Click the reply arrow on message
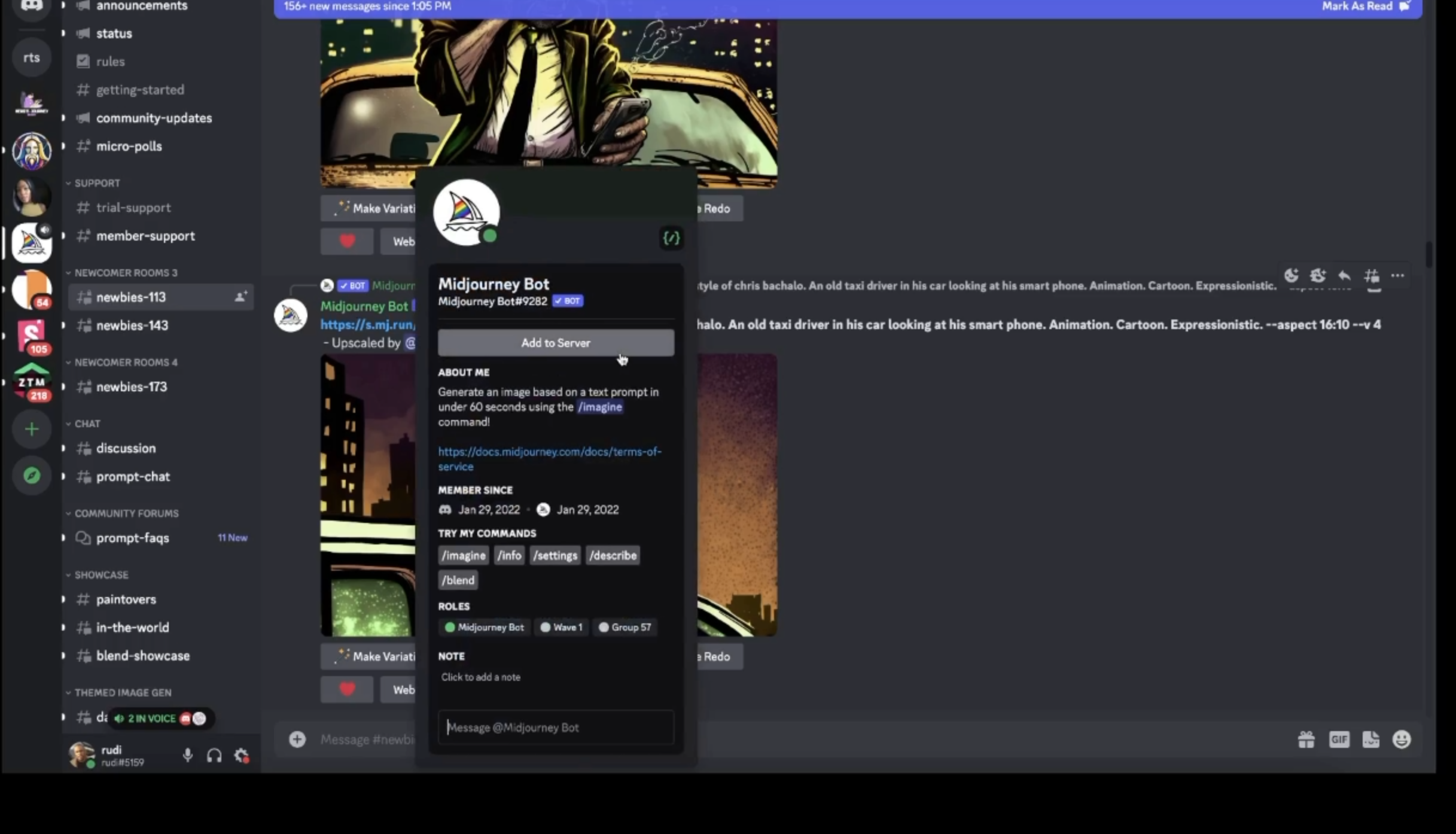 tap(1344, 276)
